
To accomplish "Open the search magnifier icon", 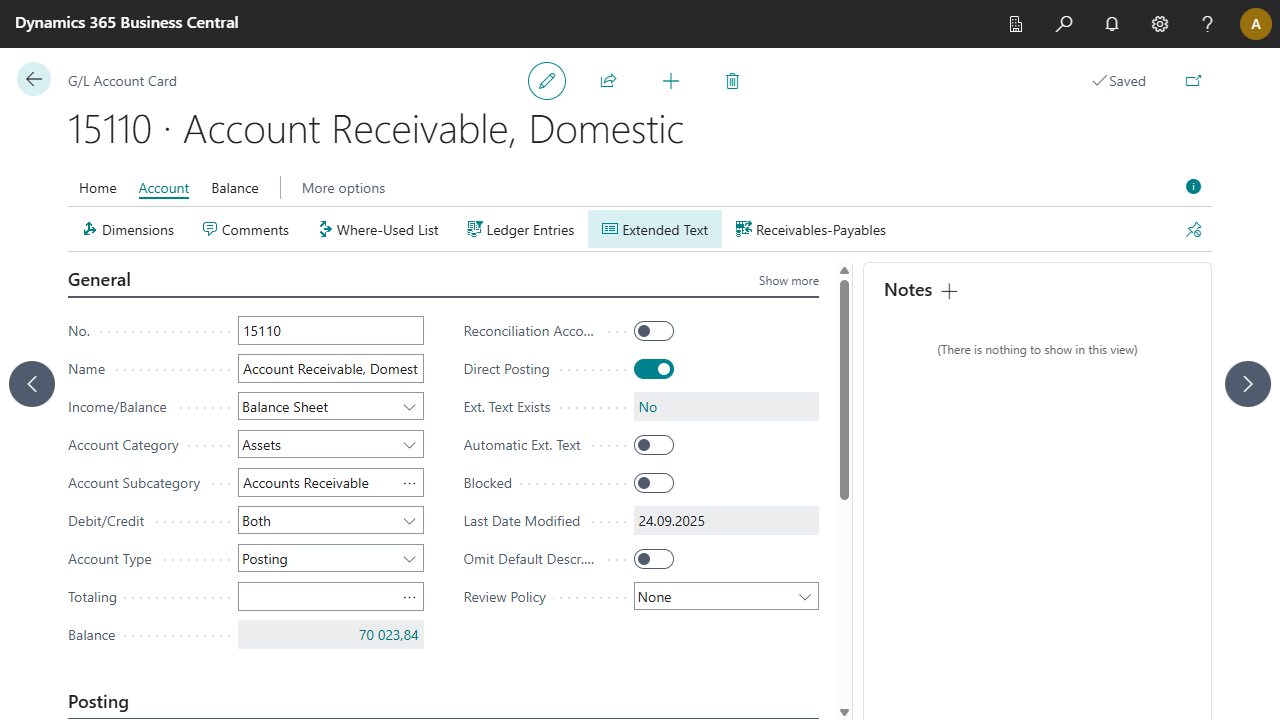I will coord(1064,24).
